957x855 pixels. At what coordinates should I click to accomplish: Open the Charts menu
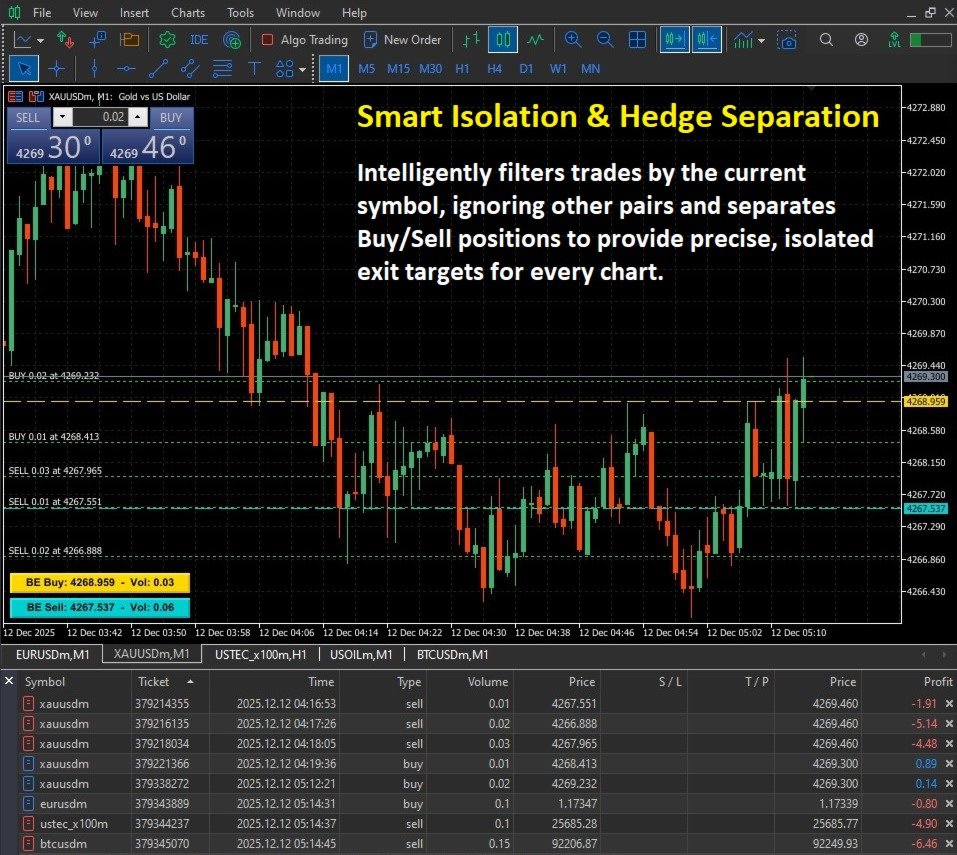tap(188, 12)
